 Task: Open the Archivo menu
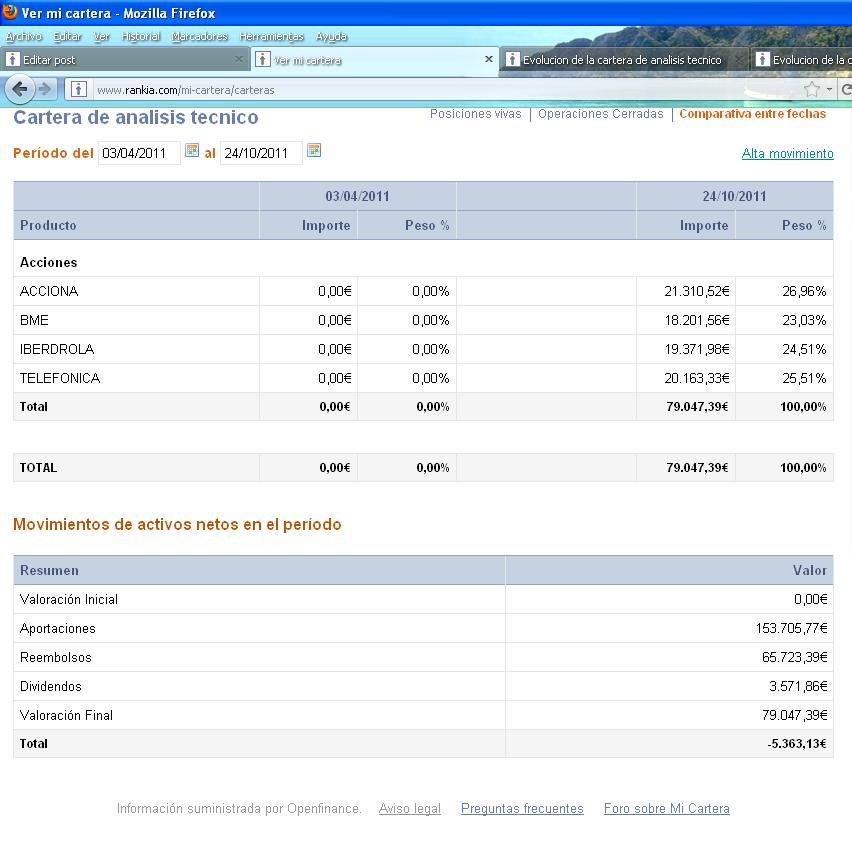point(23,36)
